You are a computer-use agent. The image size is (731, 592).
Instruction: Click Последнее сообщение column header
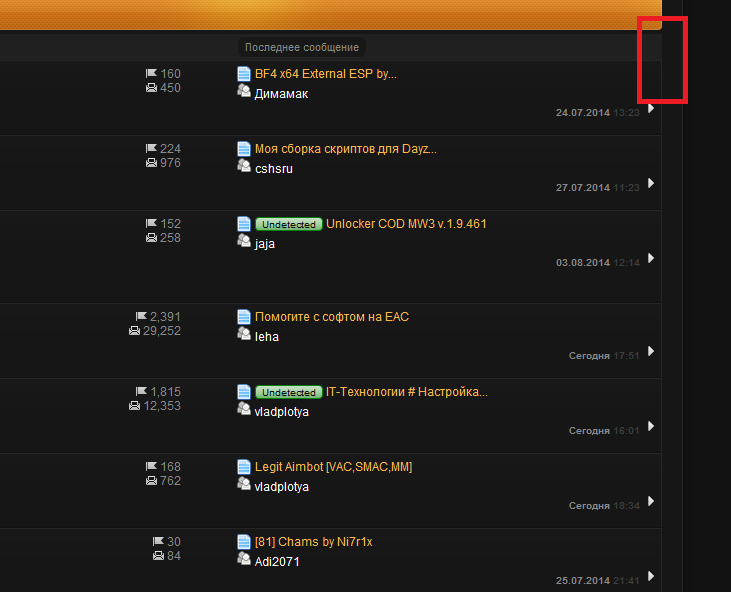(x=302, y=47)
